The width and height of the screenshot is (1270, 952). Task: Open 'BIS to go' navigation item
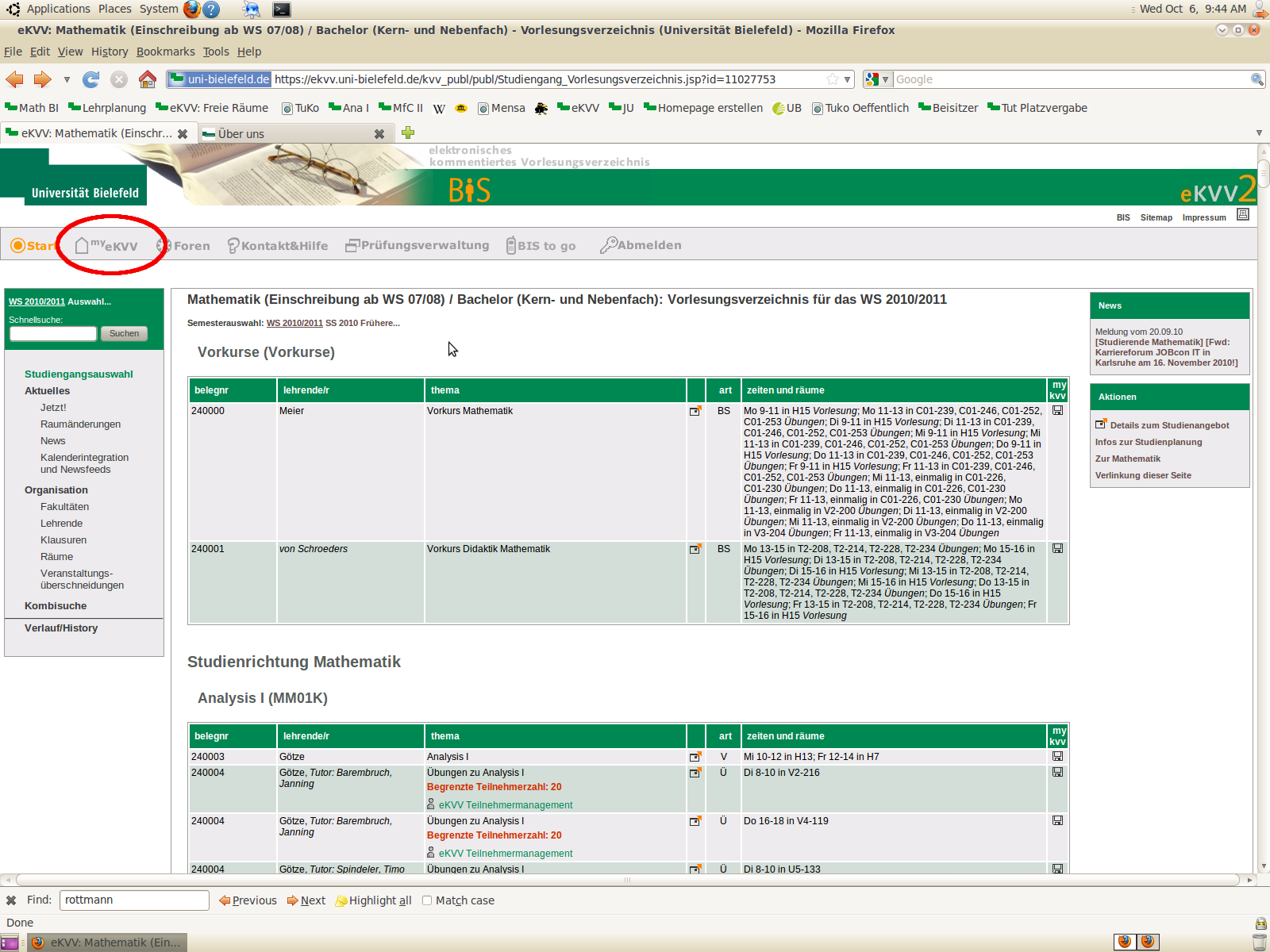click(x=541, y=246)
